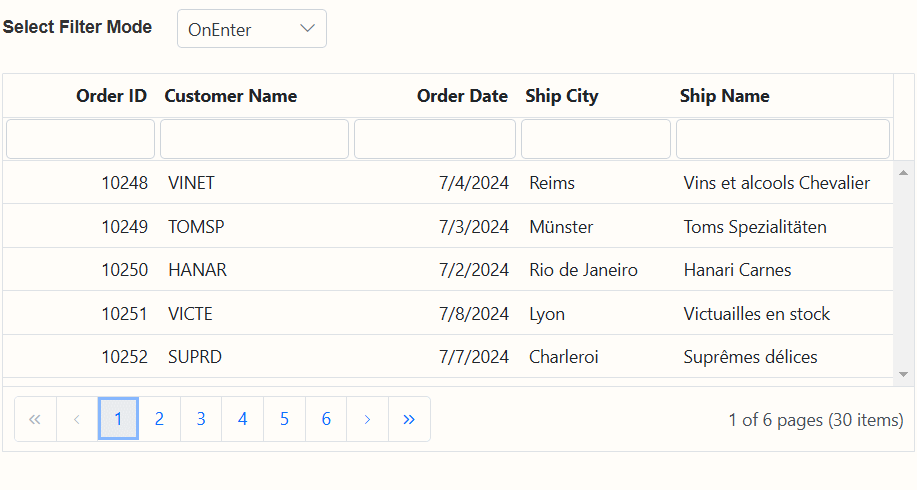The height and width of the screenshot is (490, 917).
Task: Focus the Order ID filter box
Action: (81, 139)
